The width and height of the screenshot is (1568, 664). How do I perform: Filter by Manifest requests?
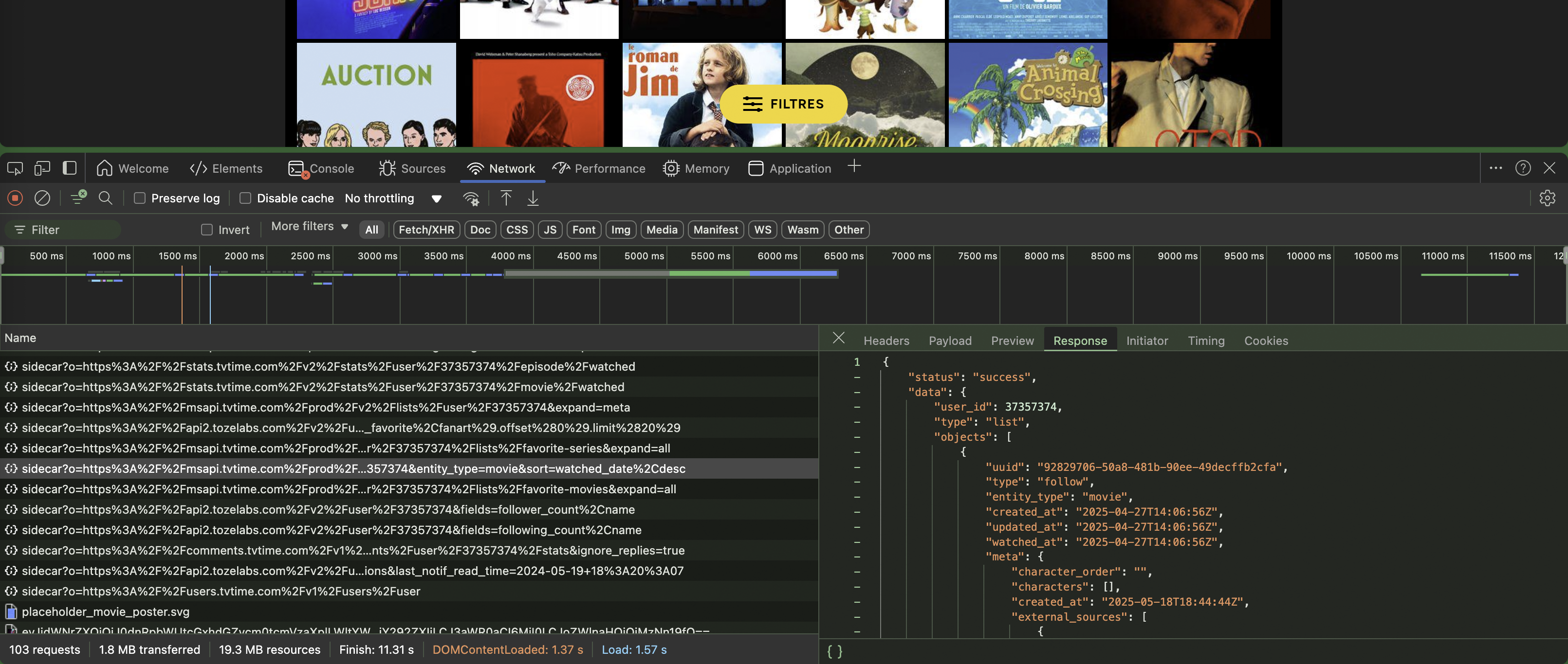point(715,230)
